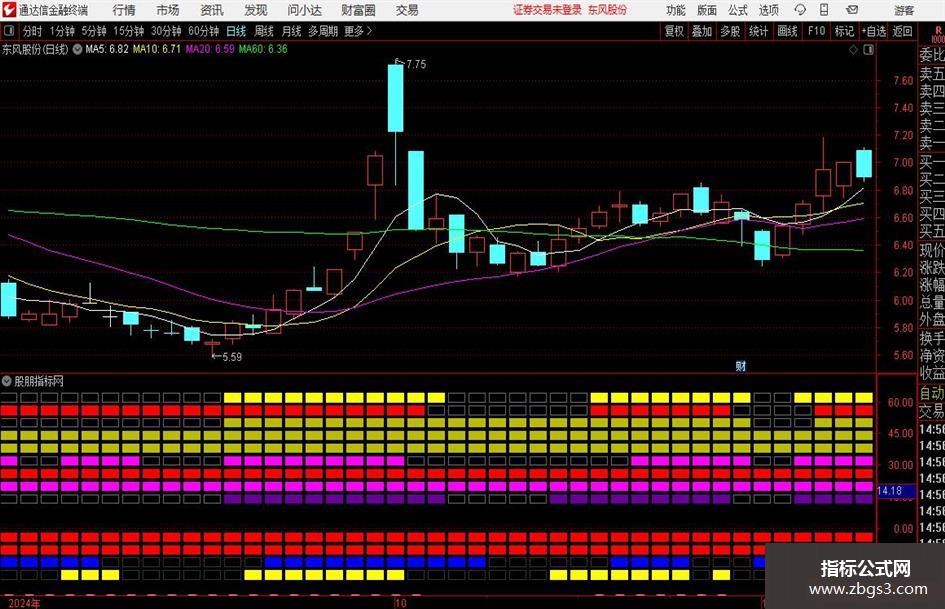Switch to 15分钟 period tab
The height and width of the screenshot is (609, 945).
pyautogui.click(x=129, y=31)
